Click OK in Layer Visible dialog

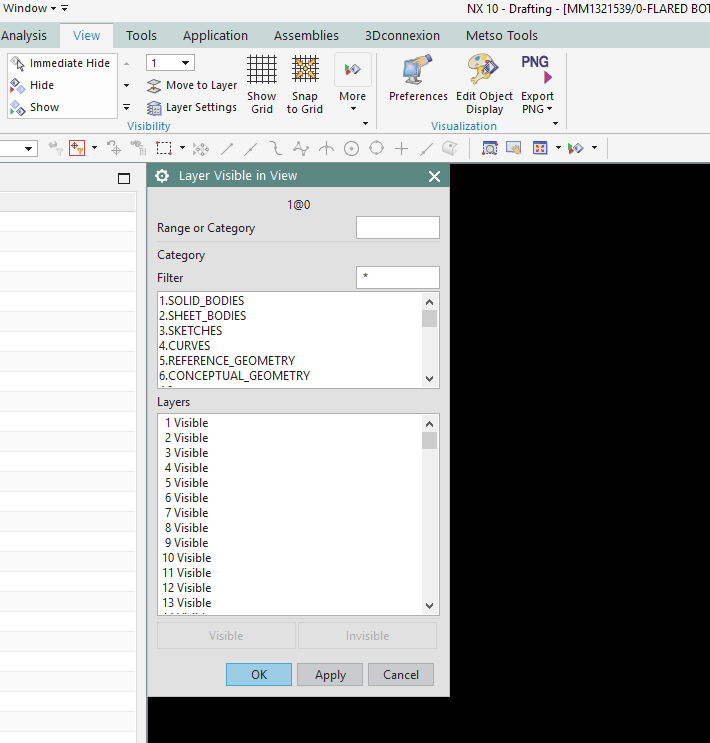click(x=259, y=674)
